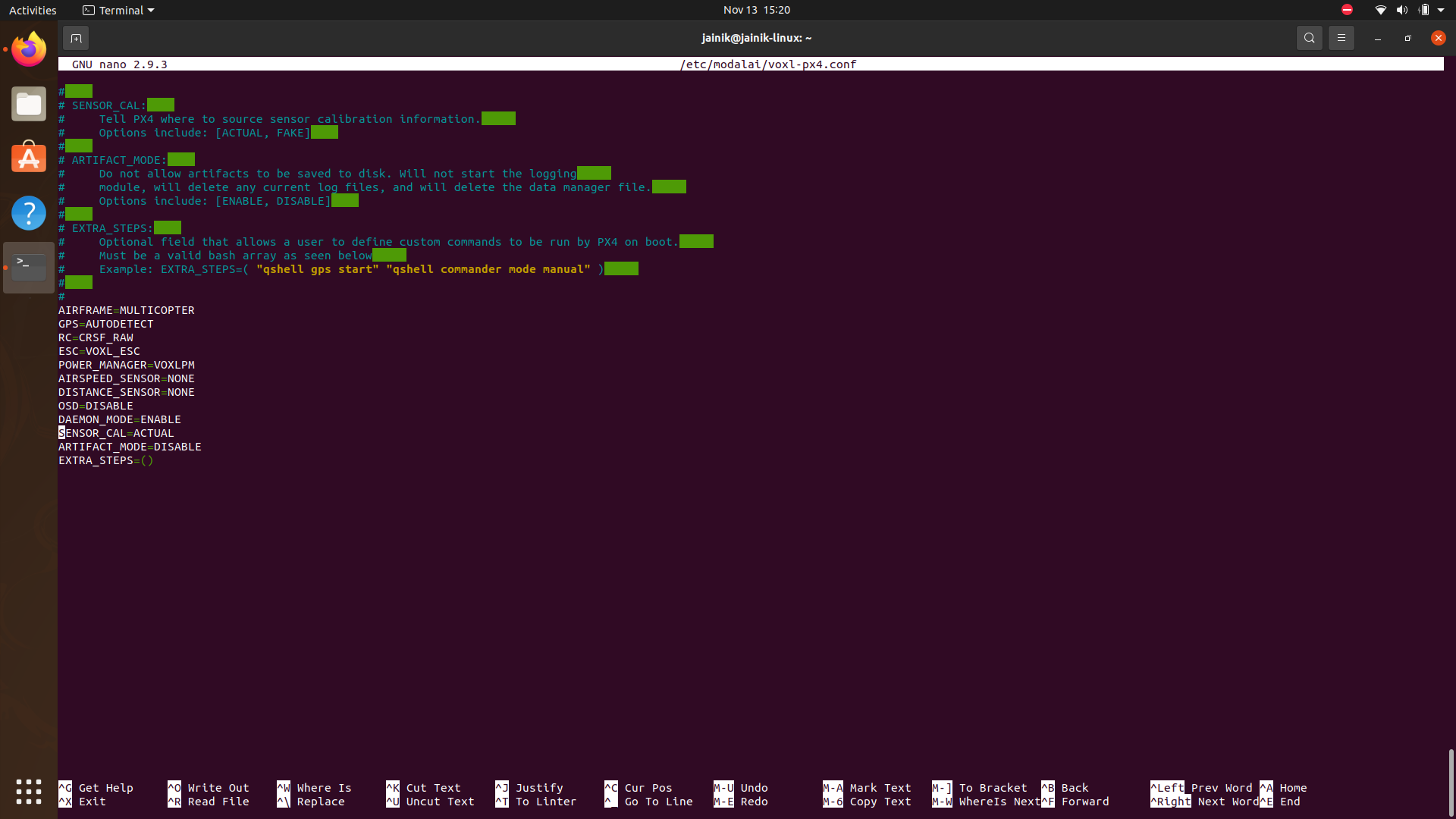This screenshot has height=819, width=1456.
Task: Click the 'M-] To Bracket' shortcut
Action: [x=980, y=788]
